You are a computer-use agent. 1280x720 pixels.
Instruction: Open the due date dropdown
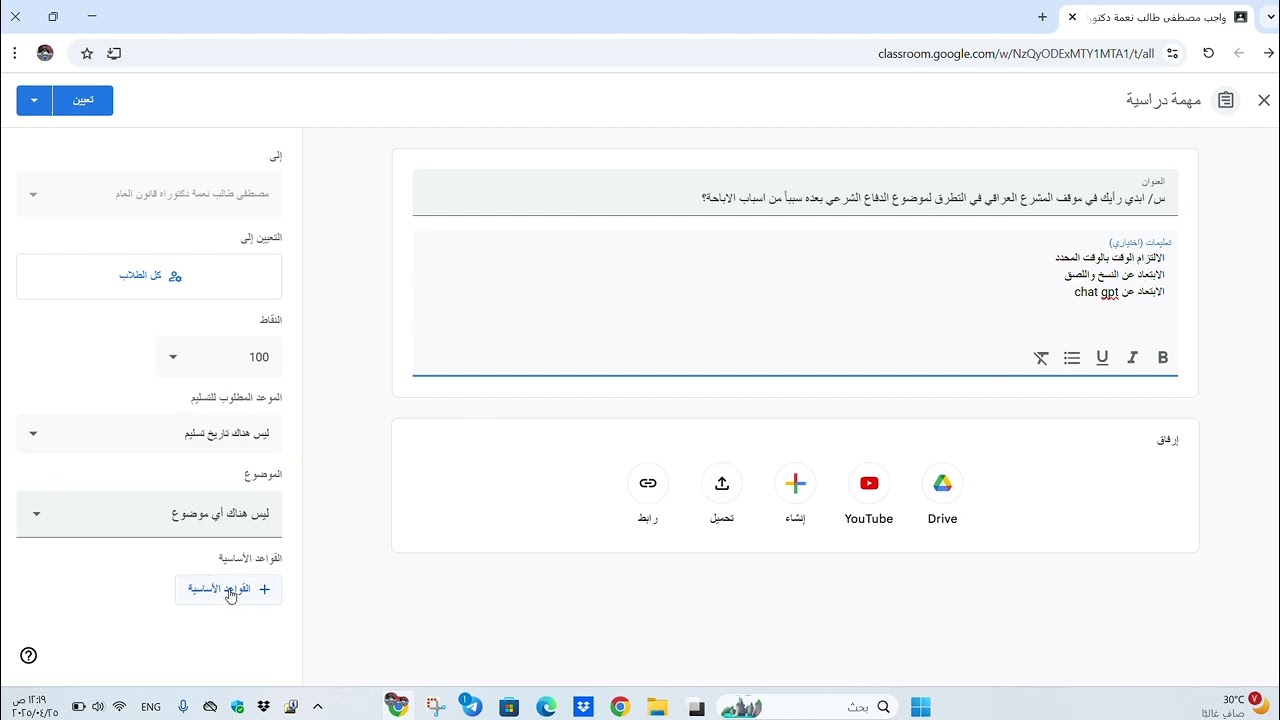(149, 434)
